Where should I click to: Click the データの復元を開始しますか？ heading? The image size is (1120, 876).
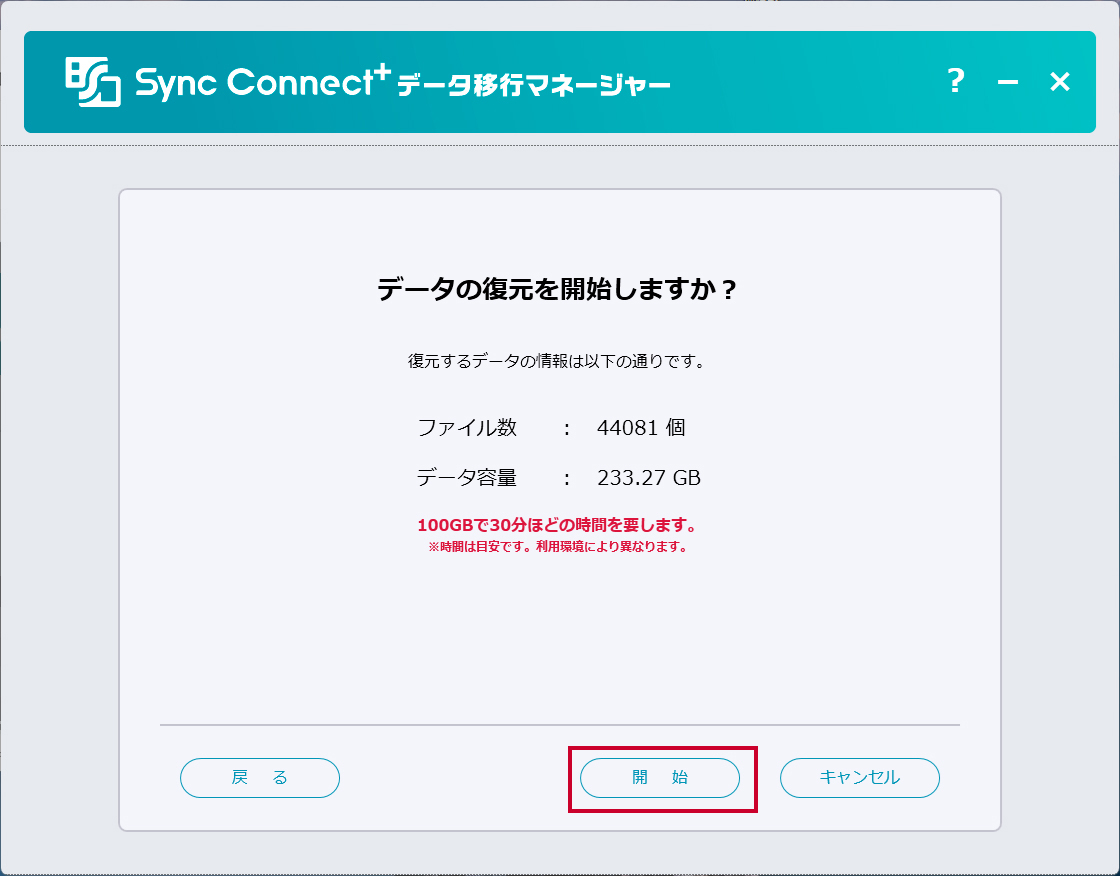(559, 290)
